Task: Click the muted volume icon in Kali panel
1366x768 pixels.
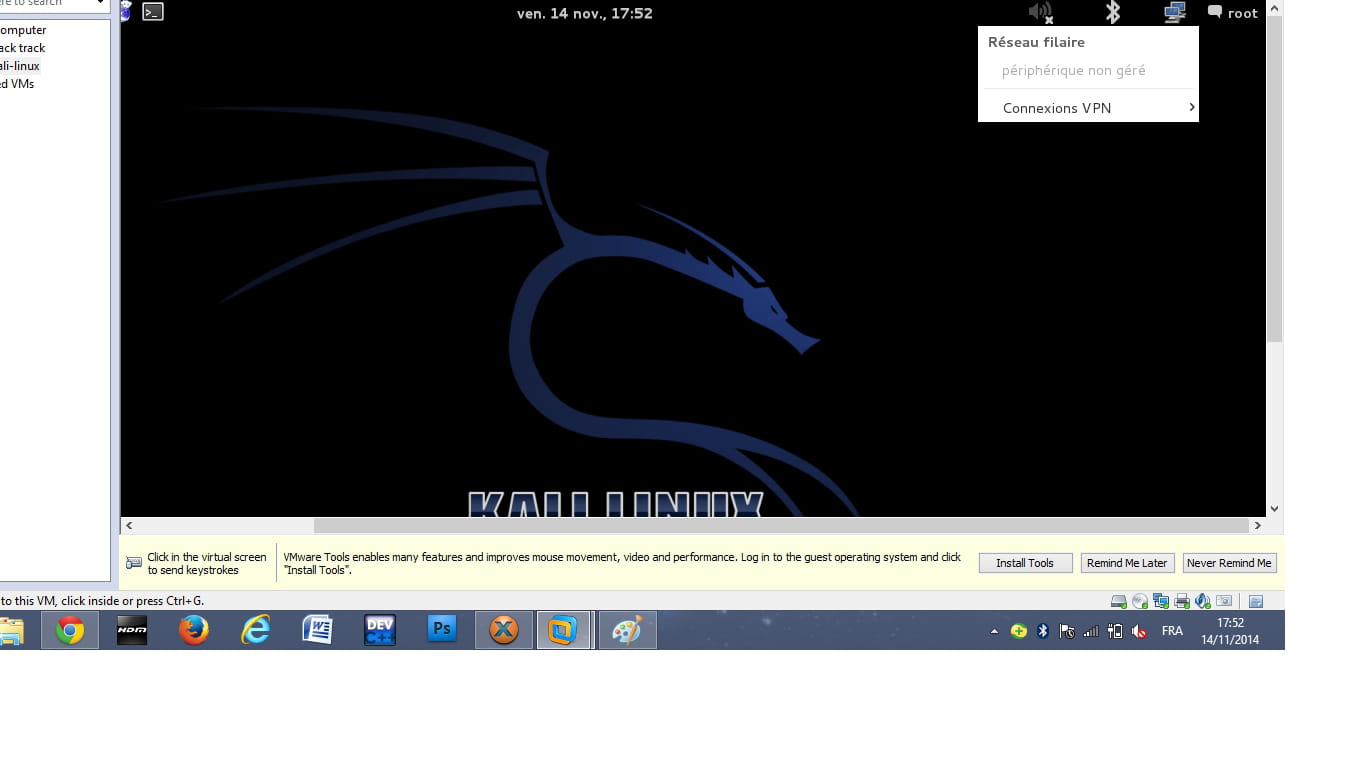Action: pos(1041,13)
